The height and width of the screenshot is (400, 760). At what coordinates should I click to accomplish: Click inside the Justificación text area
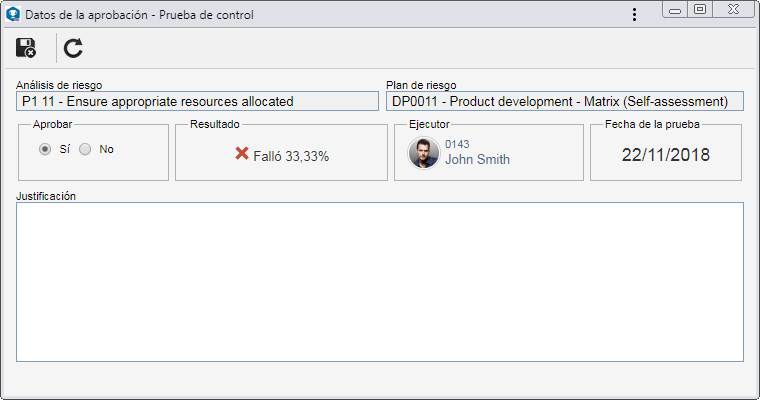click(380, 282)
